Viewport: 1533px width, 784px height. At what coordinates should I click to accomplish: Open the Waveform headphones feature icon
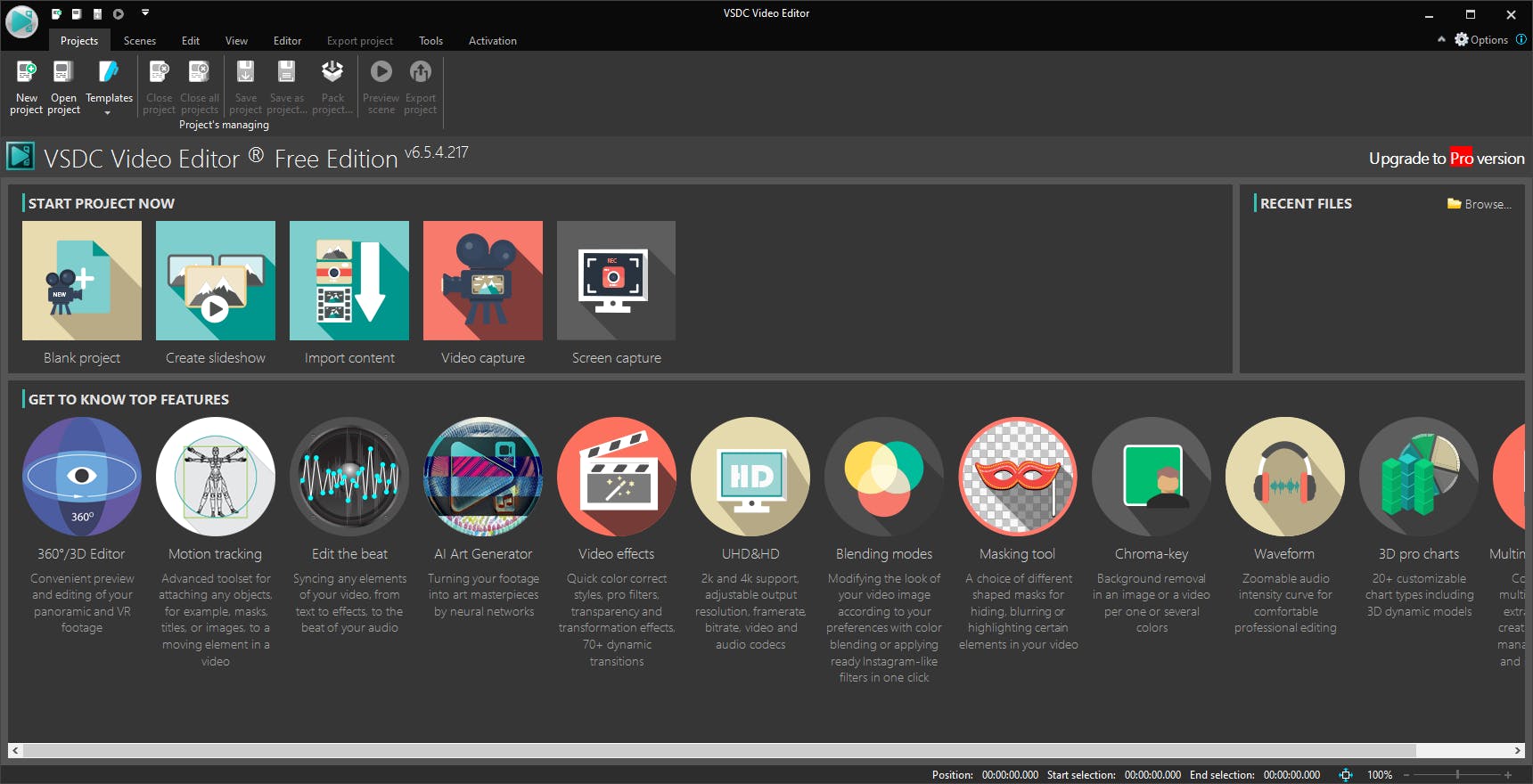click(x=1285, y=477)
